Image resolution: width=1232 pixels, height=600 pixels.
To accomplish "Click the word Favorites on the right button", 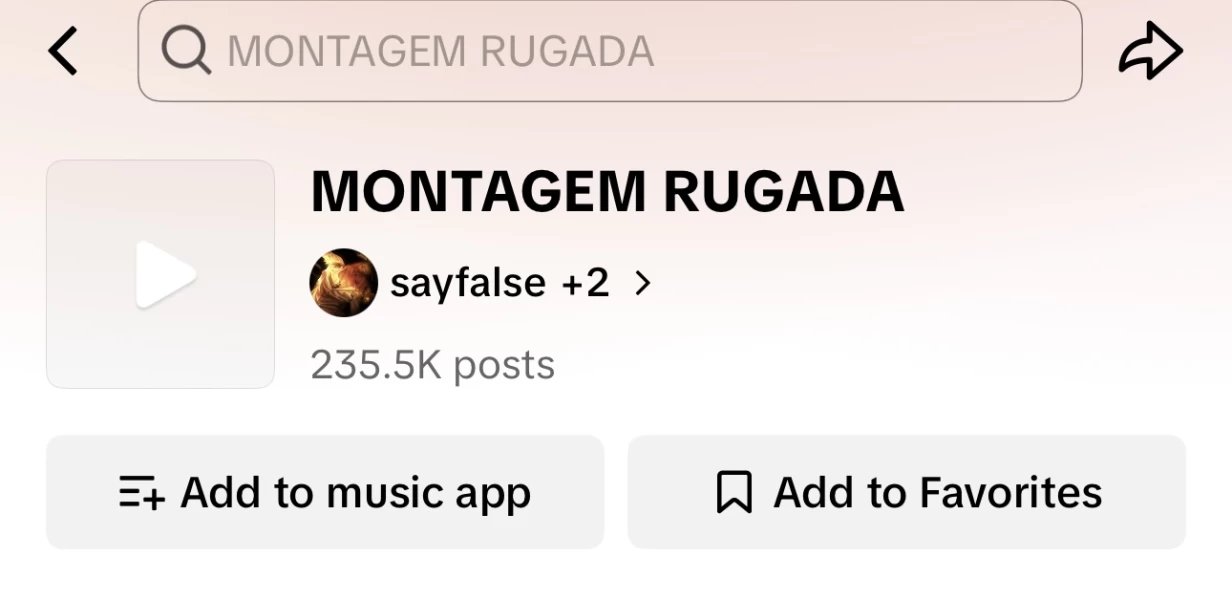I will (1010, 492).
